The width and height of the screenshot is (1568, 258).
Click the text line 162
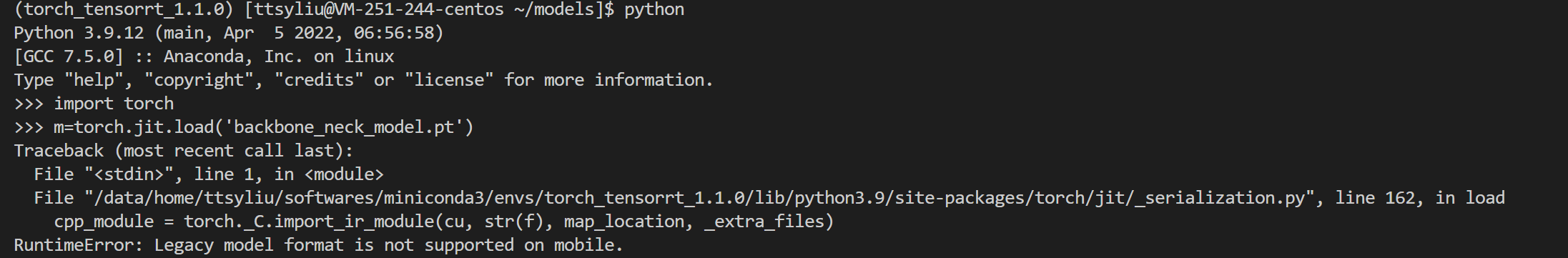tap(1375, 198)
